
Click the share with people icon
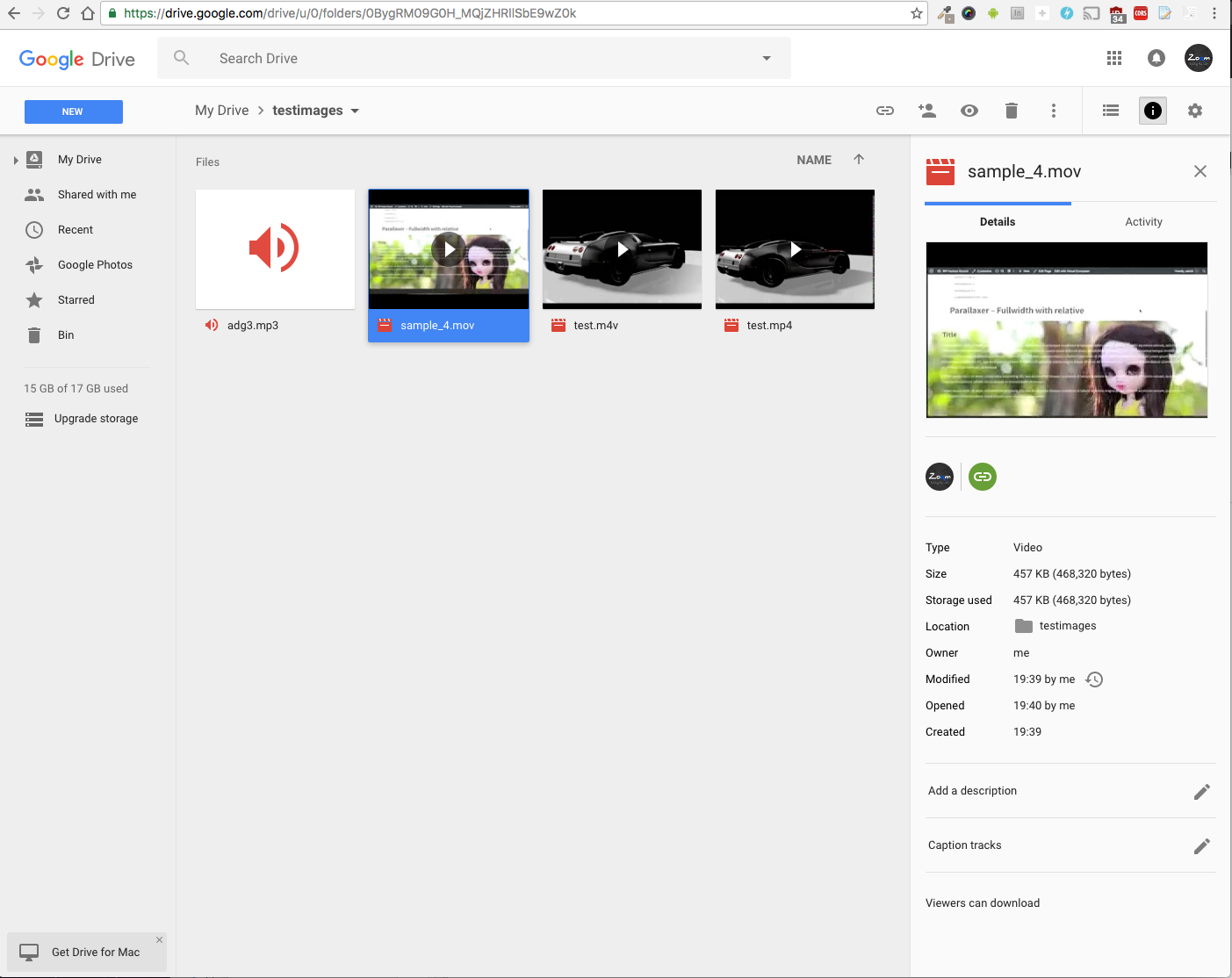coord(927,111)
